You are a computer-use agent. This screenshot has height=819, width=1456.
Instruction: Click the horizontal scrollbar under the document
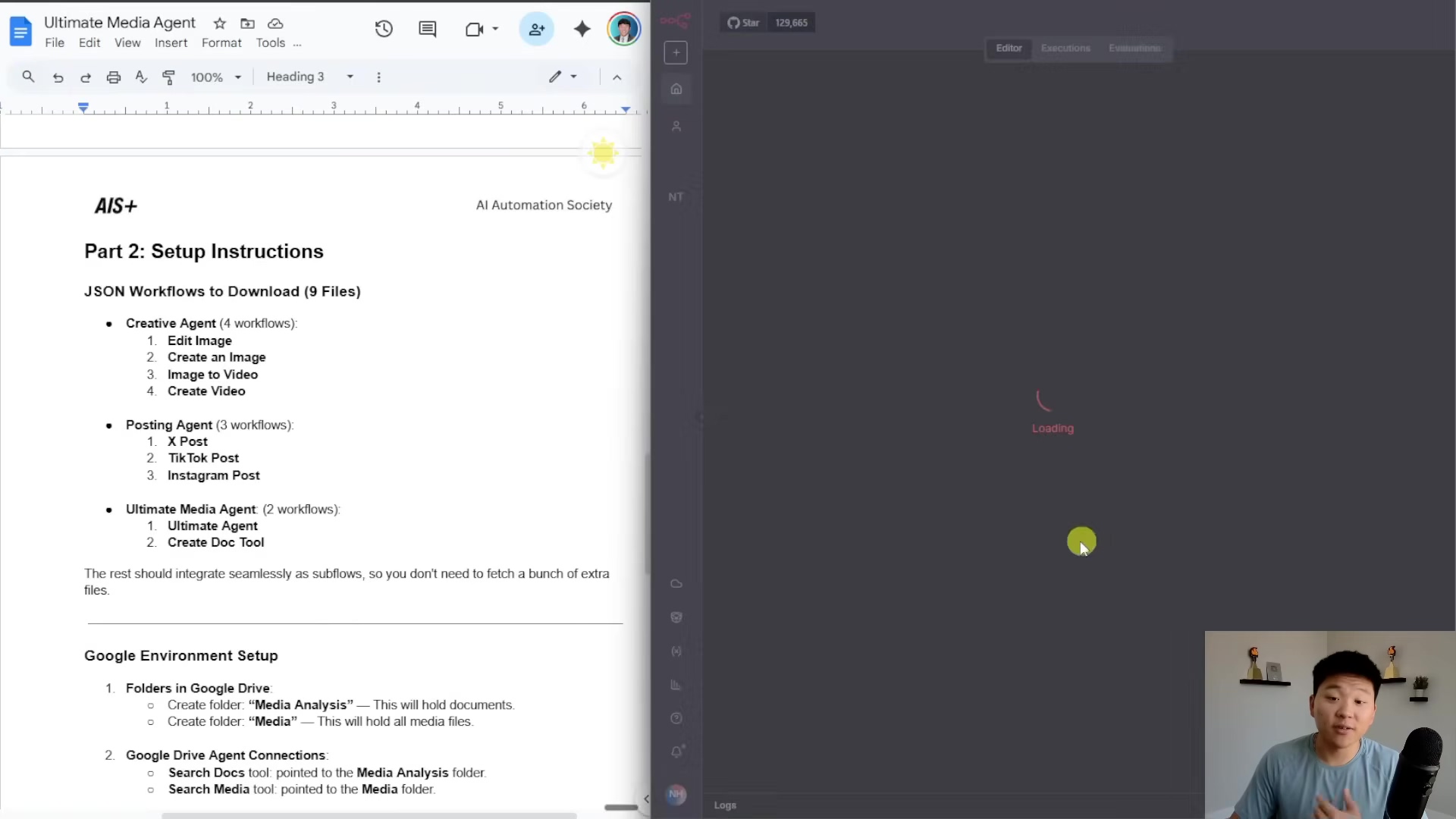pos(369,815)
